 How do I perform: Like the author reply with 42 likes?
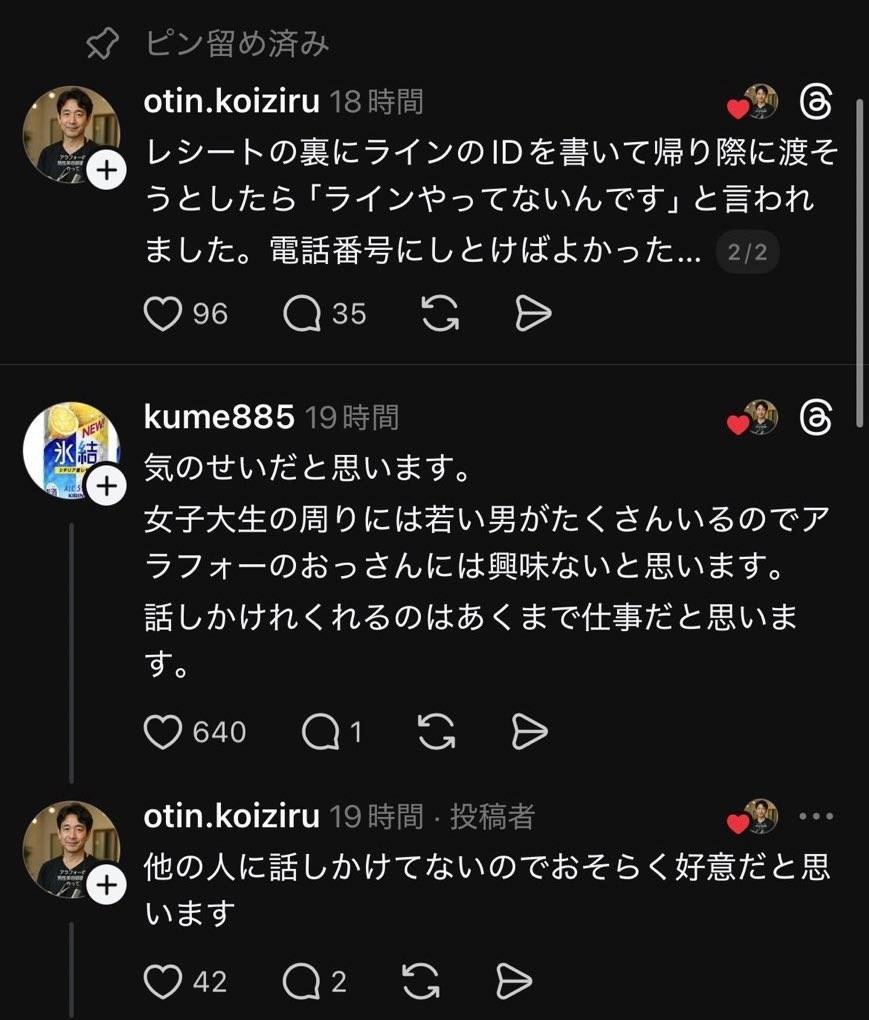162,982
